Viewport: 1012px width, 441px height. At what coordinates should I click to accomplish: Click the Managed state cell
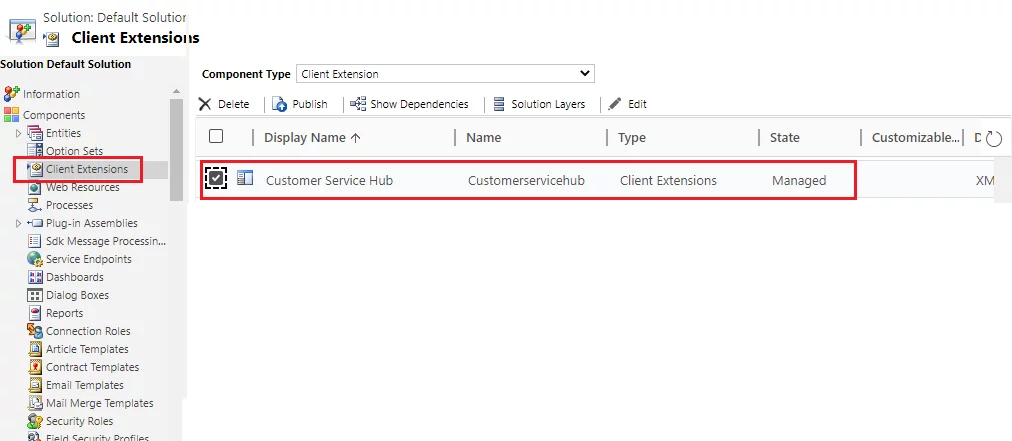pyautogui.click(x=799, y=181)
